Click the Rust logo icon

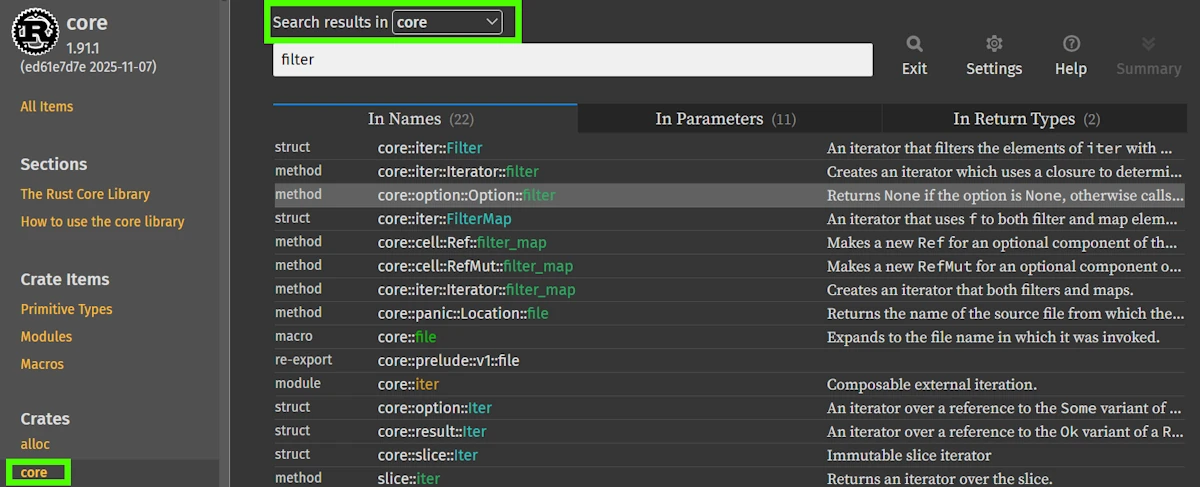(36, 32)
